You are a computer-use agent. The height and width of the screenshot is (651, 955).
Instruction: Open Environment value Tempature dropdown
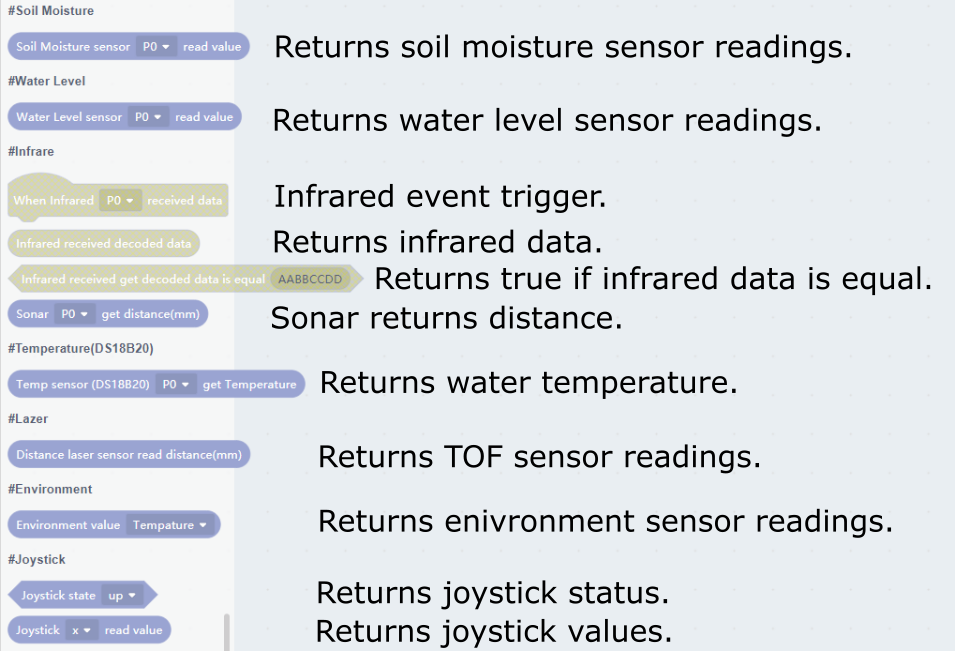170,525
